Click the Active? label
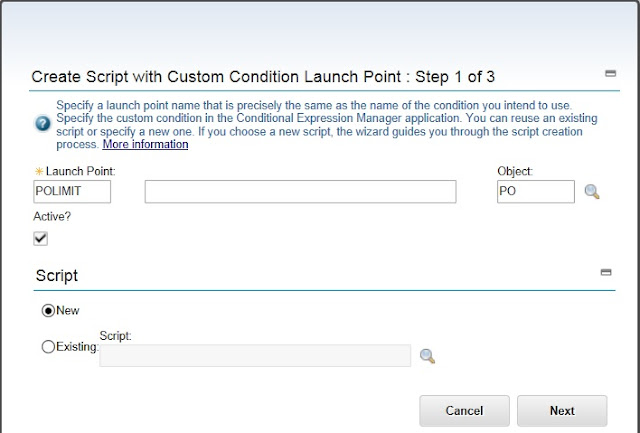This screenshot has width=640, height=433. (x=55, y=216)
